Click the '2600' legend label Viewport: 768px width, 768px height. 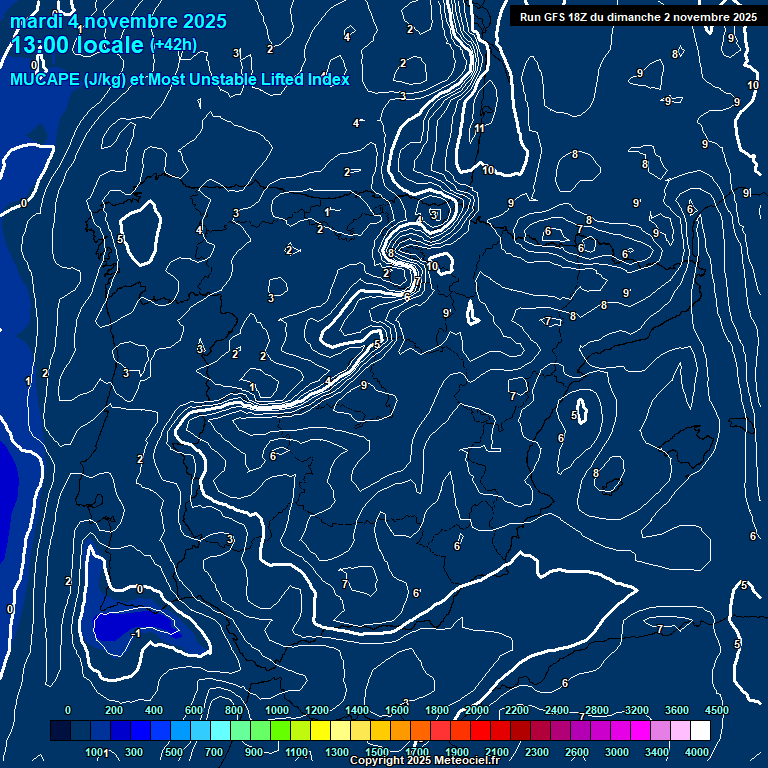point(576,752)
